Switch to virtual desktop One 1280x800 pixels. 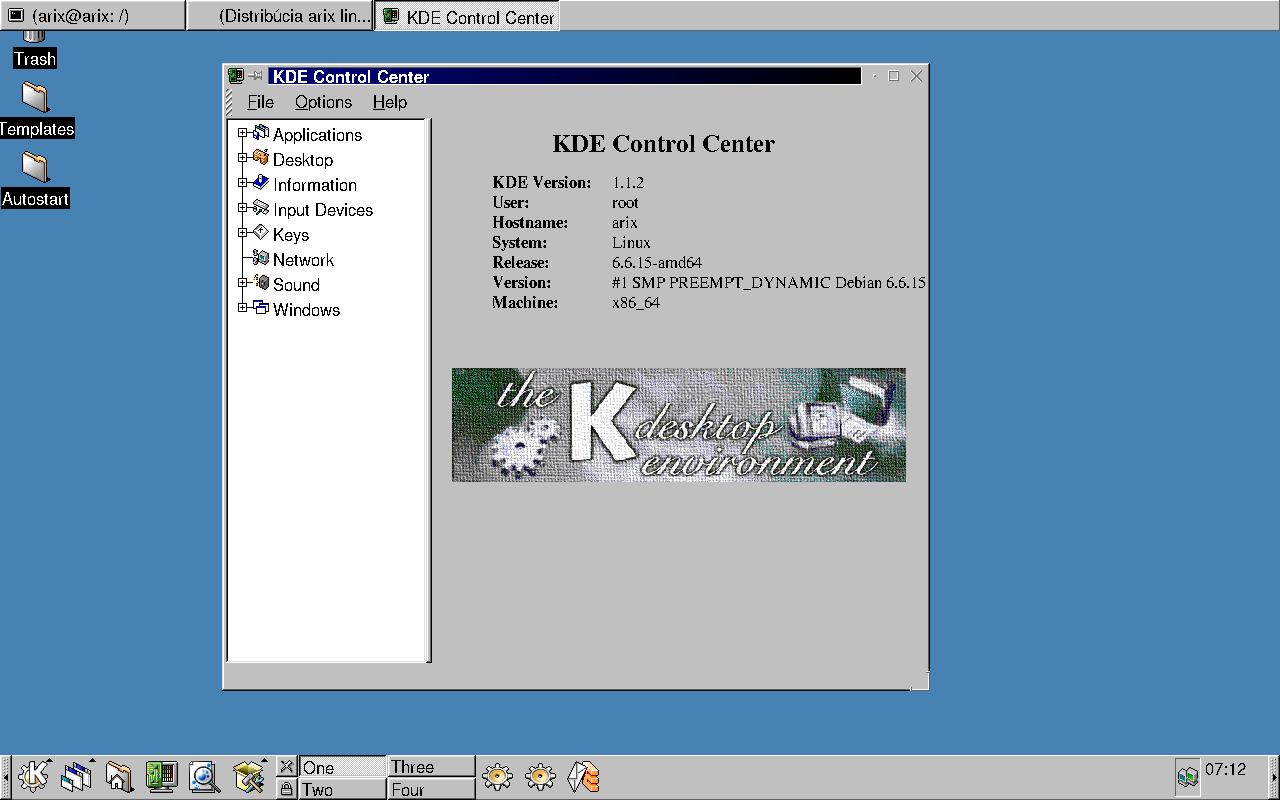pos(342,767)
